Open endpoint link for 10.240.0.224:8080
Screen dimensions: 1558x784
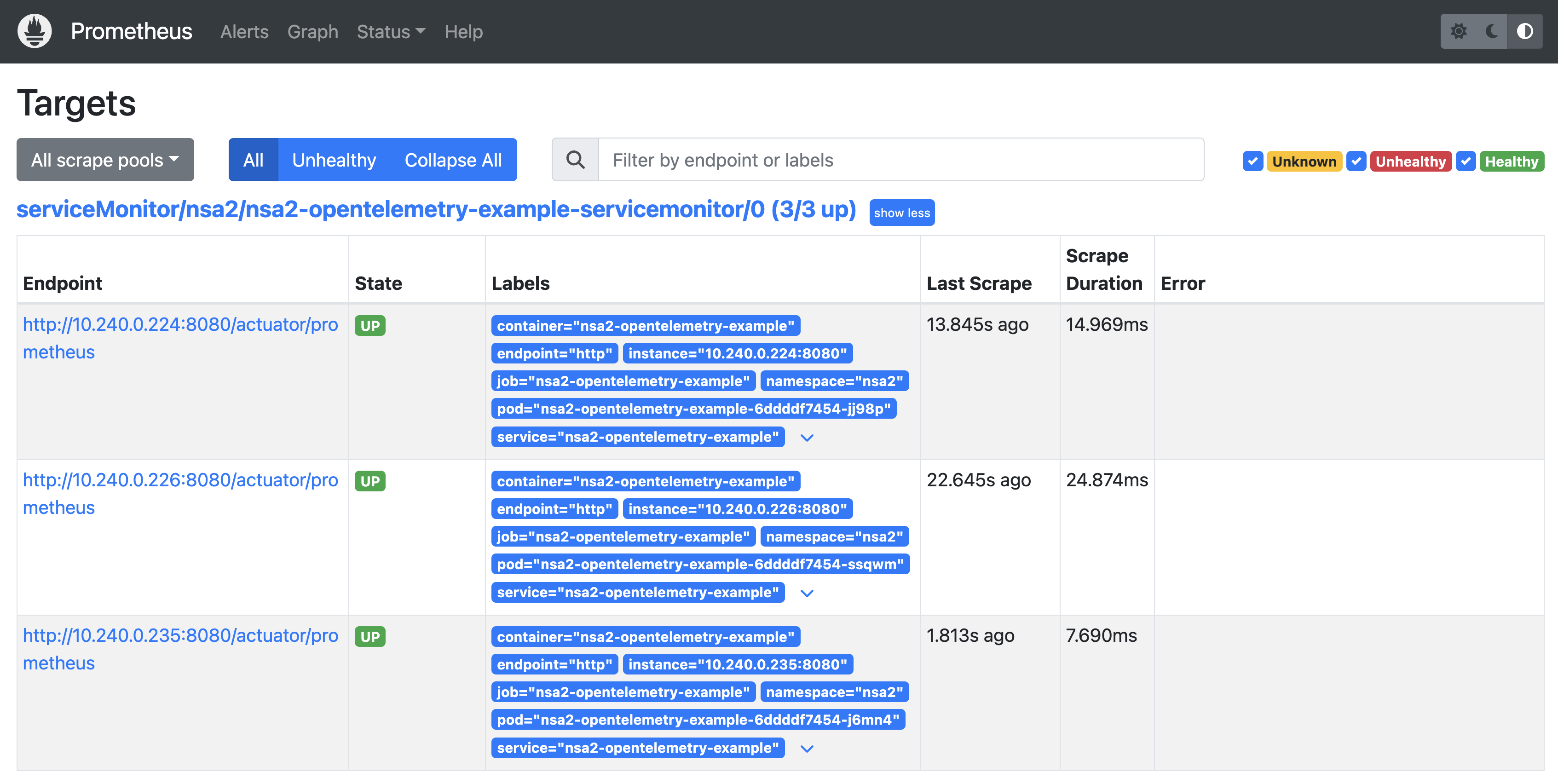click(x=180, y=338)
